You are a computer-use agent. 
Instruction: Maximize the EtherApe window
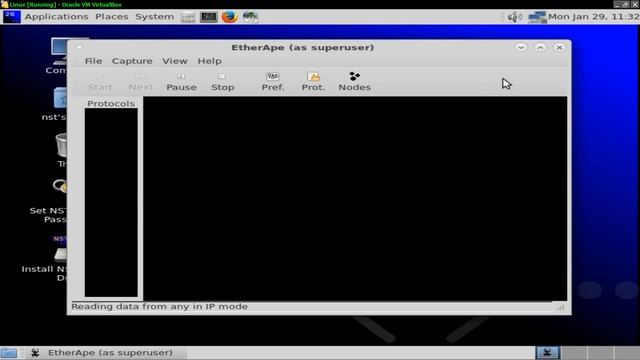click(540, 47)
